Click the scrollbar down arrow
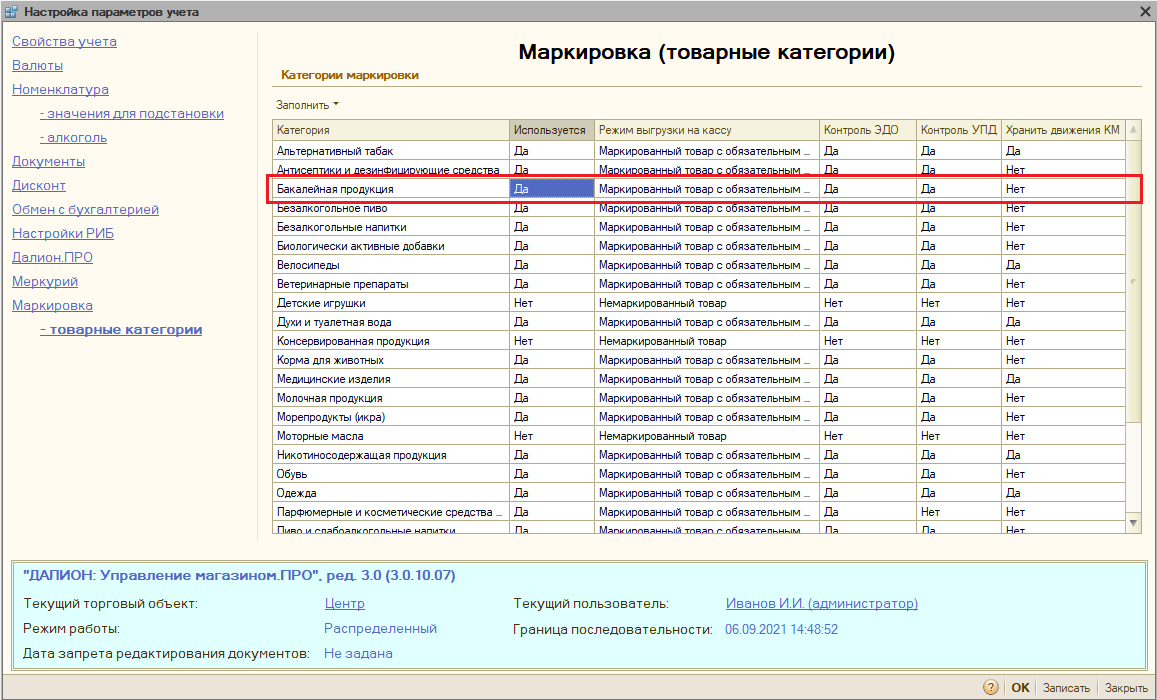Image resolution: width=1157 pixels, height=700 pixels. [1133, 522]
